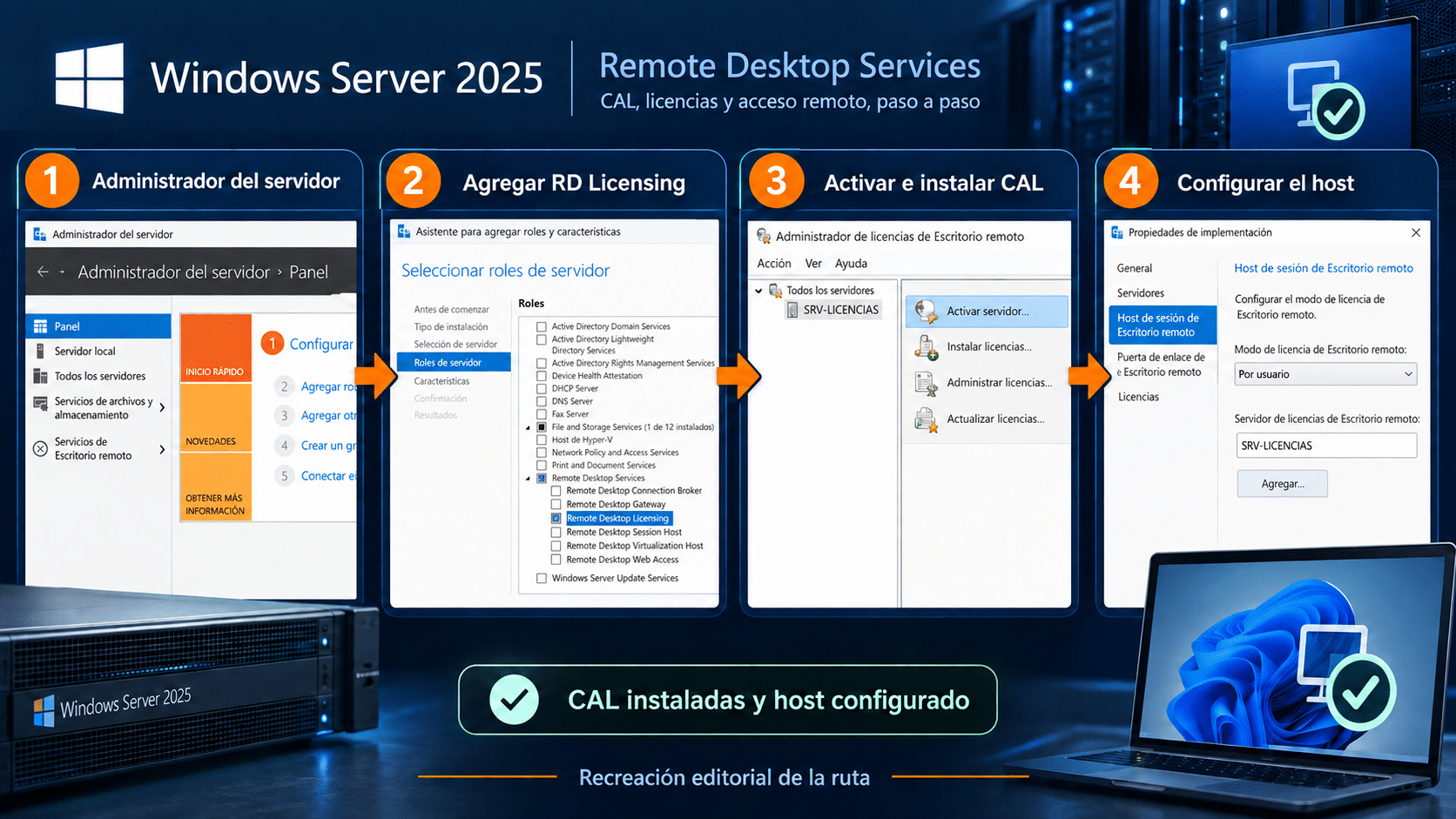This screenshot has width=1456, height=819.
Task: Click the Agregar... button
Action: (x=1283, y=484)
